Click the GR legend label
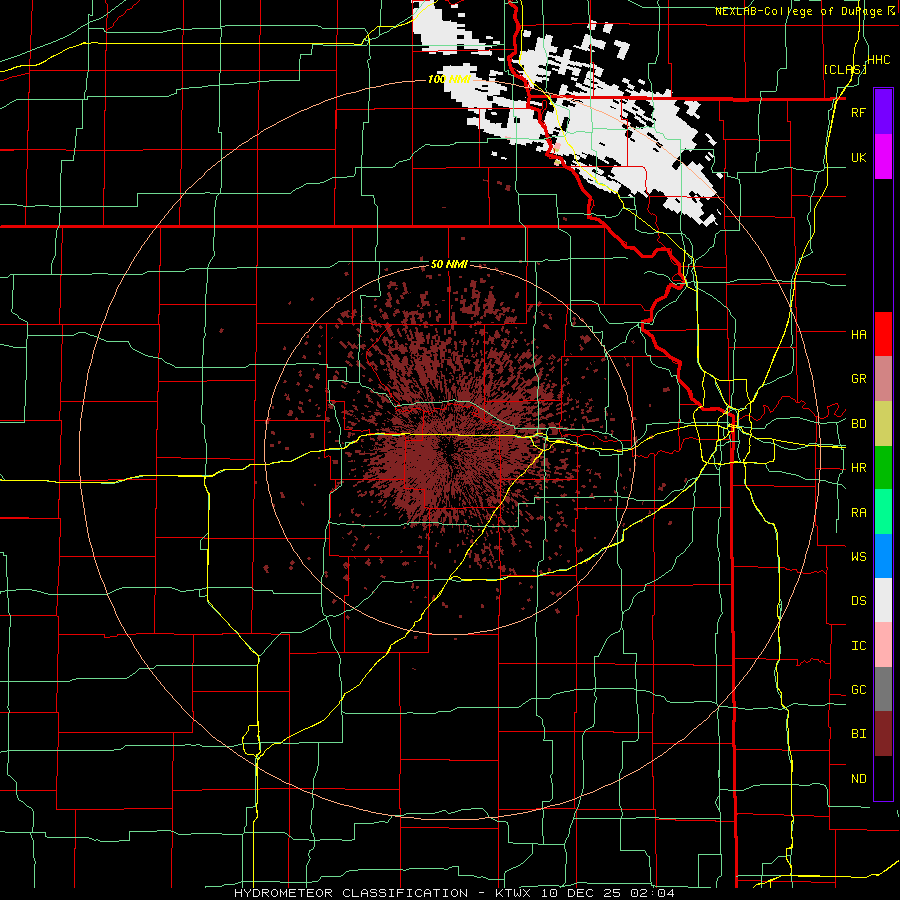The image size is (900, 900). pos(859,379)
